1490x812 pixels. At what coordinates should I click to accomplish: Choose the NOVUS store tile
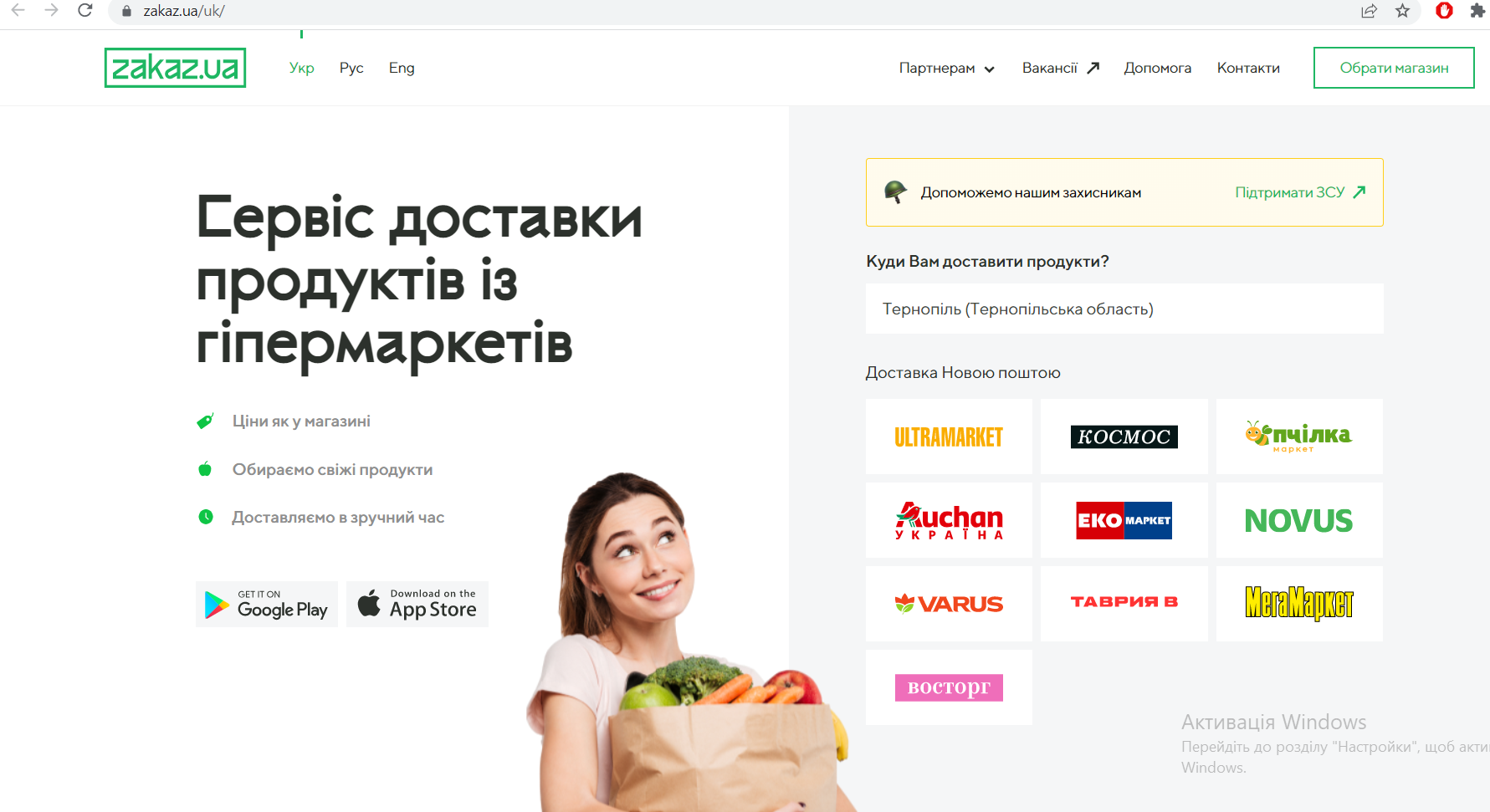point(1299,520)
